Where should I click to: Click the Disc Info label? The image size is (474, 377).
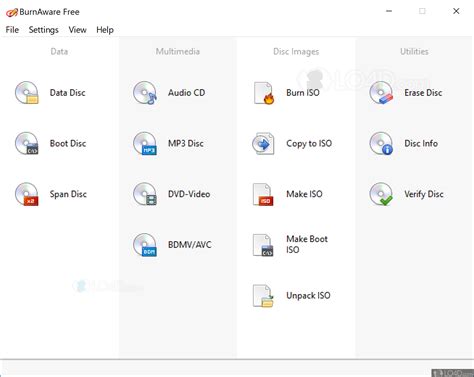point(421,143)
